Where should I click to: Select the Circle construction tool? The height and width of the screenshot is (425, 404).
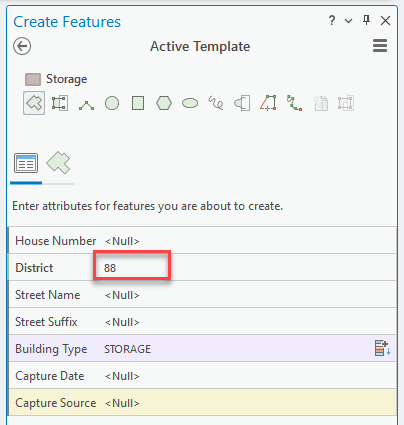click(x=112, y=103)
